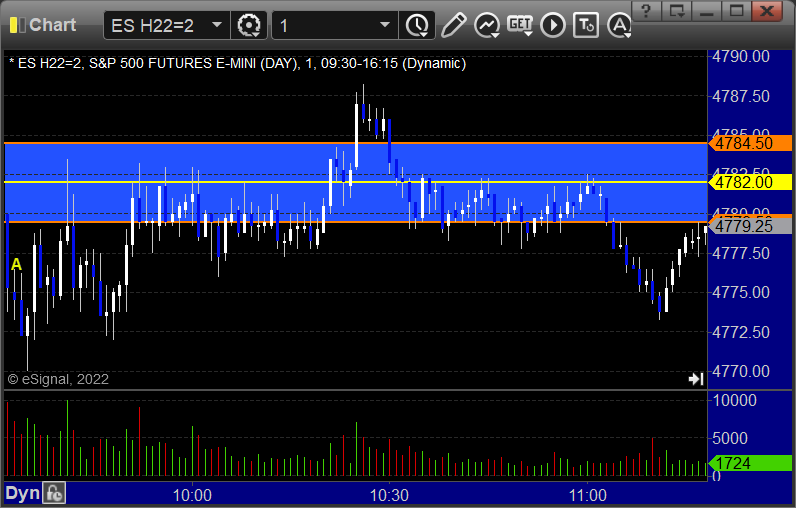
Task: Open the circled A toolbar icon menu
Action: pos(619,25)
